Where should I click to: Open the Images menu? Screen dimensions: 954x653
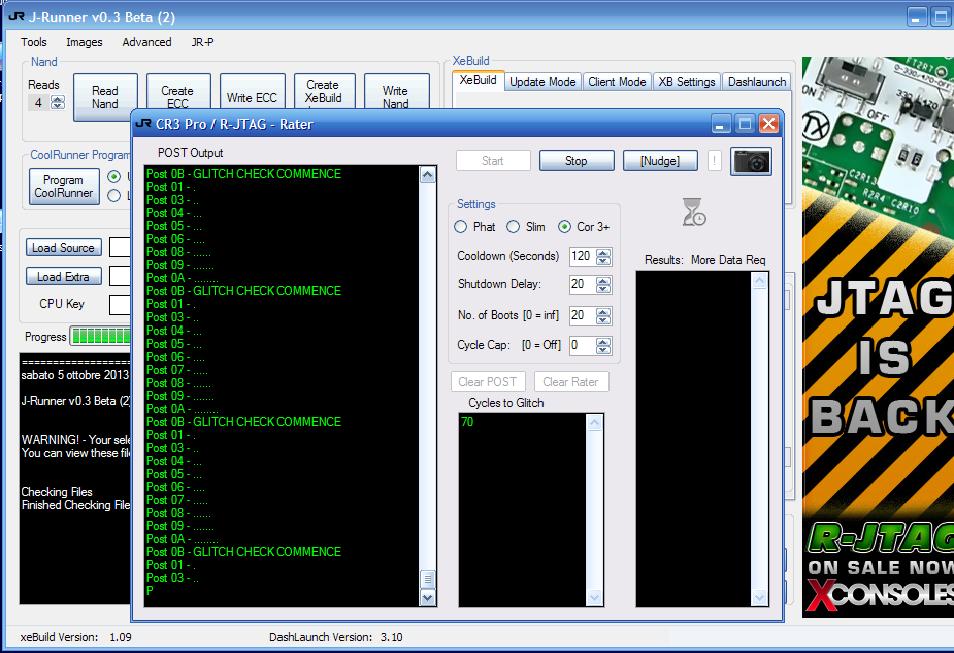coord(84,42)
